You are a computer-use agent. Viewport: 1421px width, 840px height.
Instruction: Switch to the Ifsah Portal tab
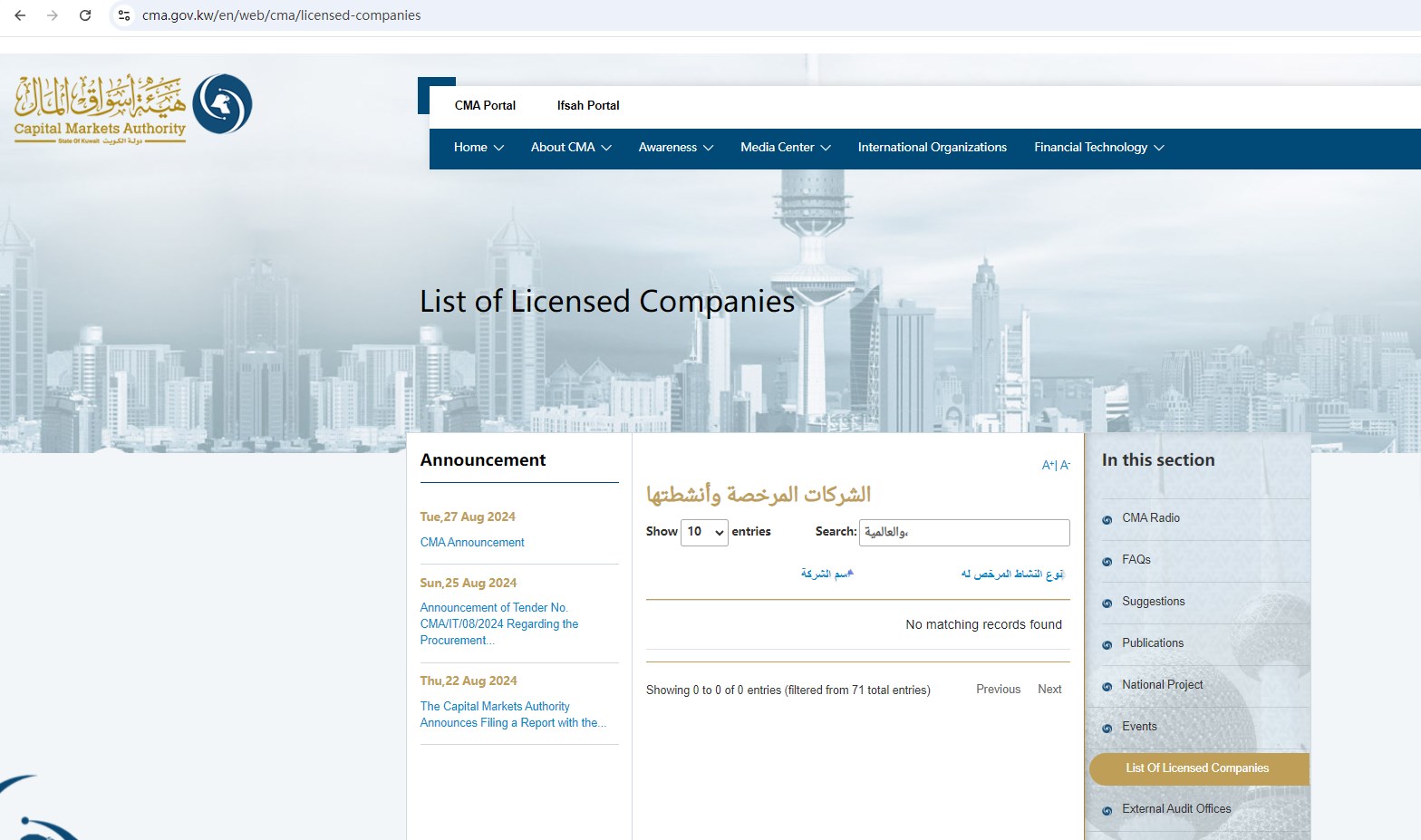[x=588, y=105]
